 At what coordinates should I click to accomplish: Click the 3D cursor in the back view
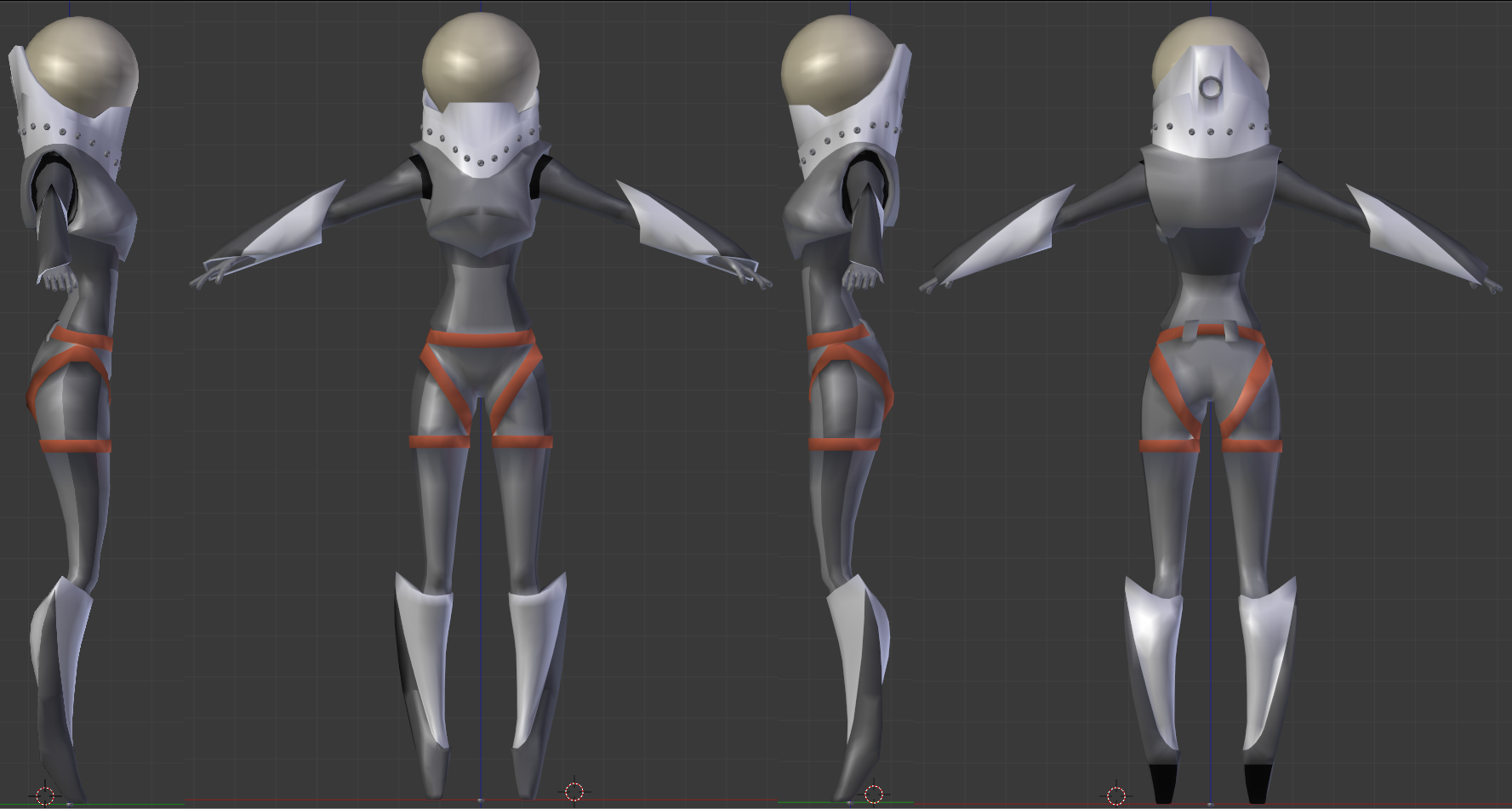[1115, 795]
